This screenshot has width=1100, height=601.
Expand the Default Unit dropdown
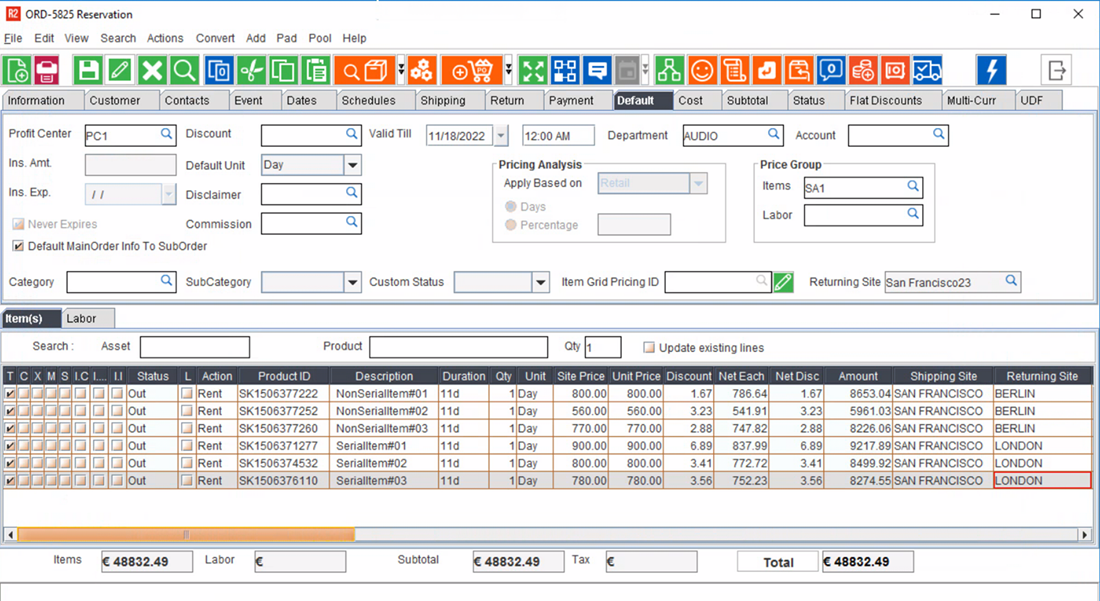352,165
